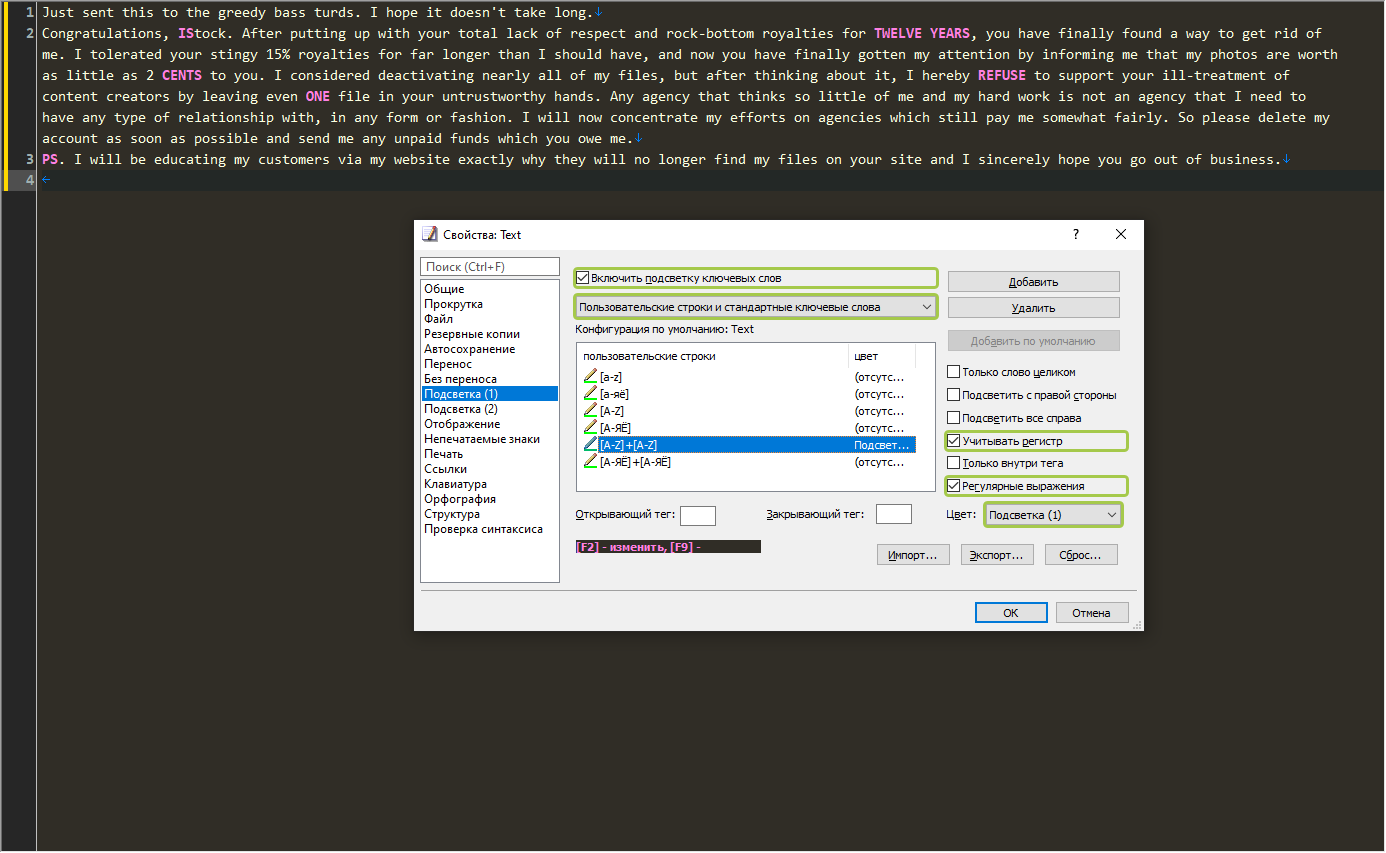Click pencil icon of the [a-z] row
1386x853 pixels.
point(590,377)
